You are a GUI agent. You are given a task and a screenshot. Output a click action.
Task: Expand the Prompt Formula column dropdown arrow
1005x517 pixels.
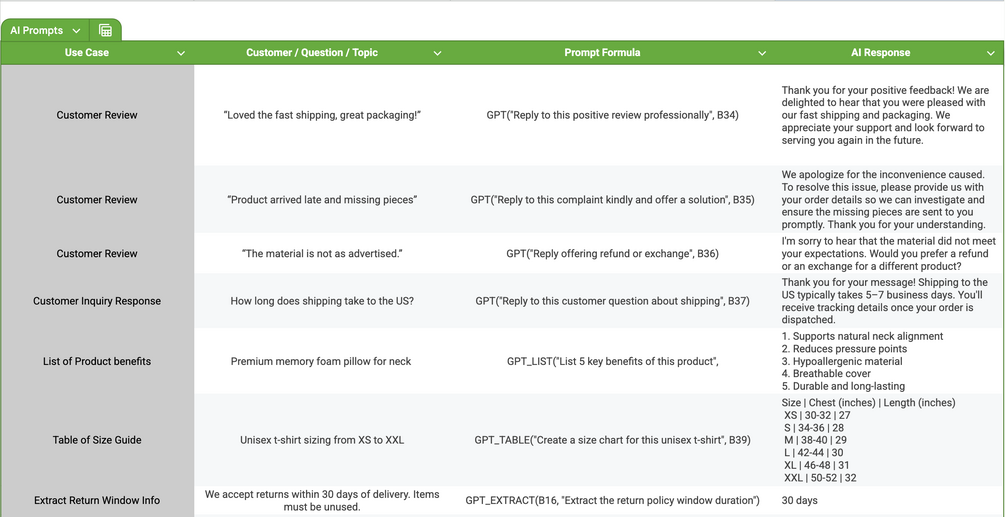click(x=762, y=53)
